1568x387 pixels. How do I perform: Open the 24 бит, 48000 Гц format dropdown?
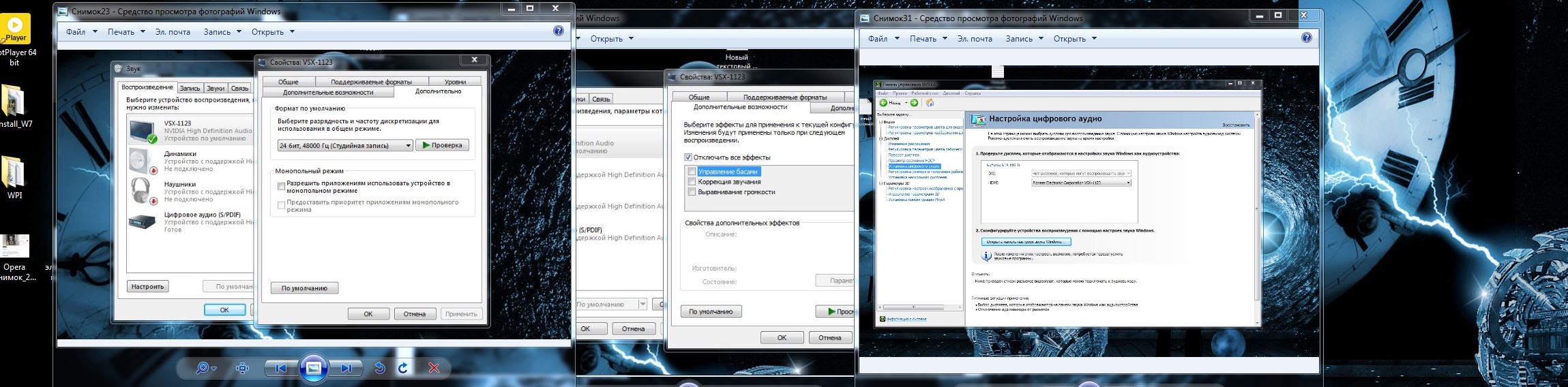pyautogui.click(x=345, y=145)
